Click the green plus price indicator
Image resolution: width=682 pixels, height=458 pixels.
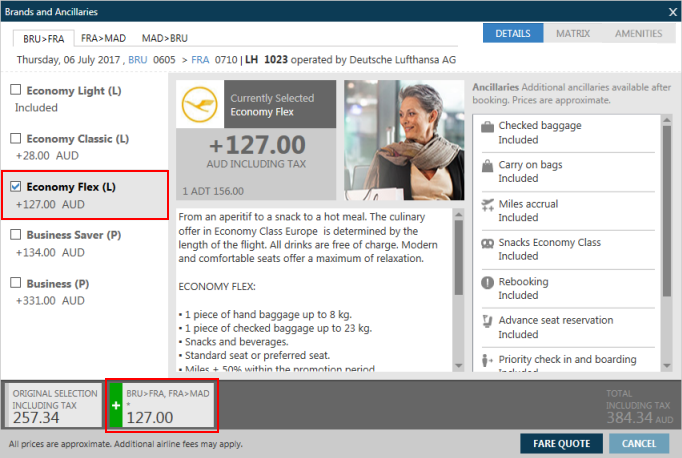click(x=115, y=405)
